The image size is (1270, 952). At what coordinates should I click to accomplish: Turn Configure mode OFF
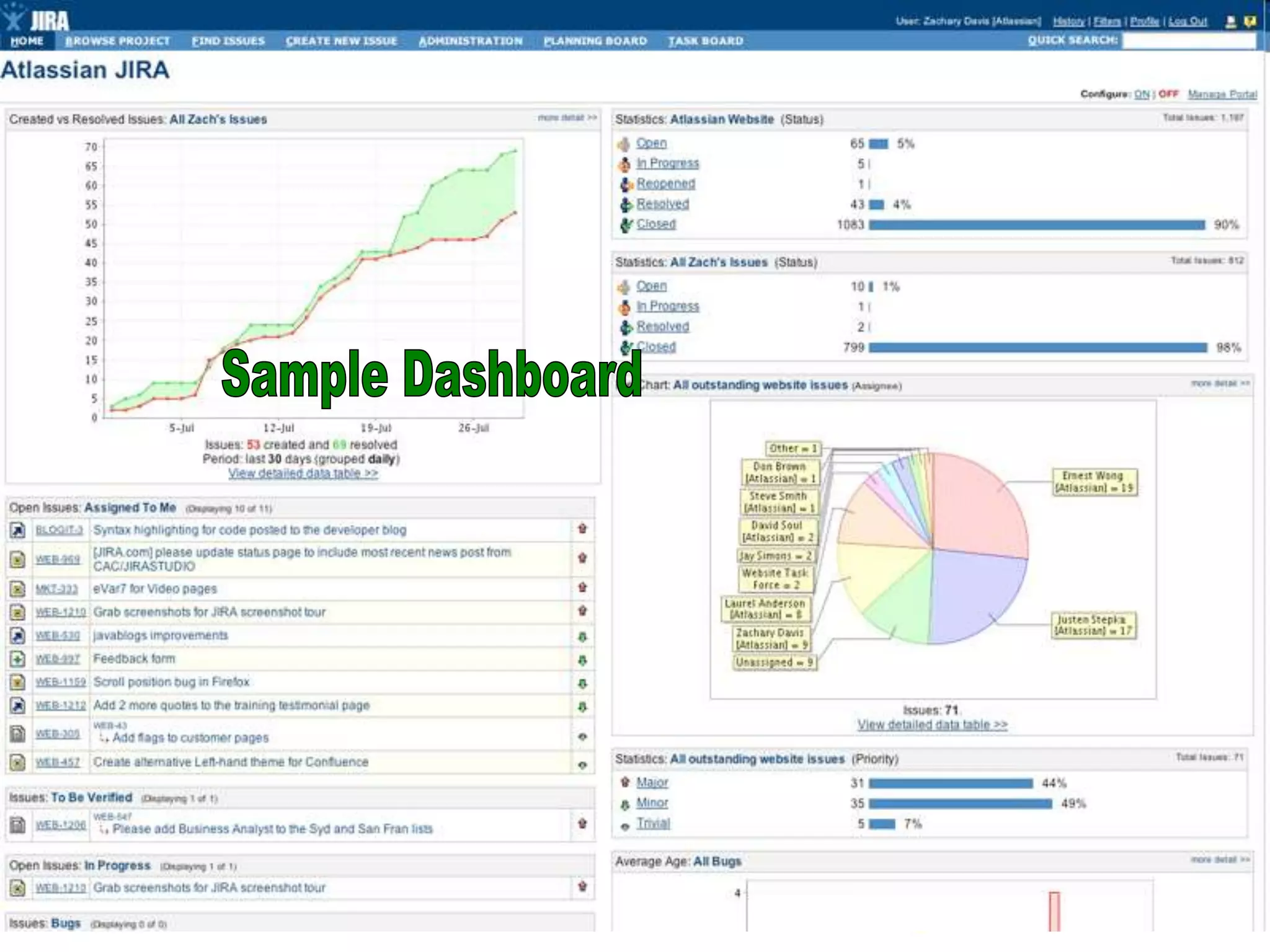coord(1168,94)
